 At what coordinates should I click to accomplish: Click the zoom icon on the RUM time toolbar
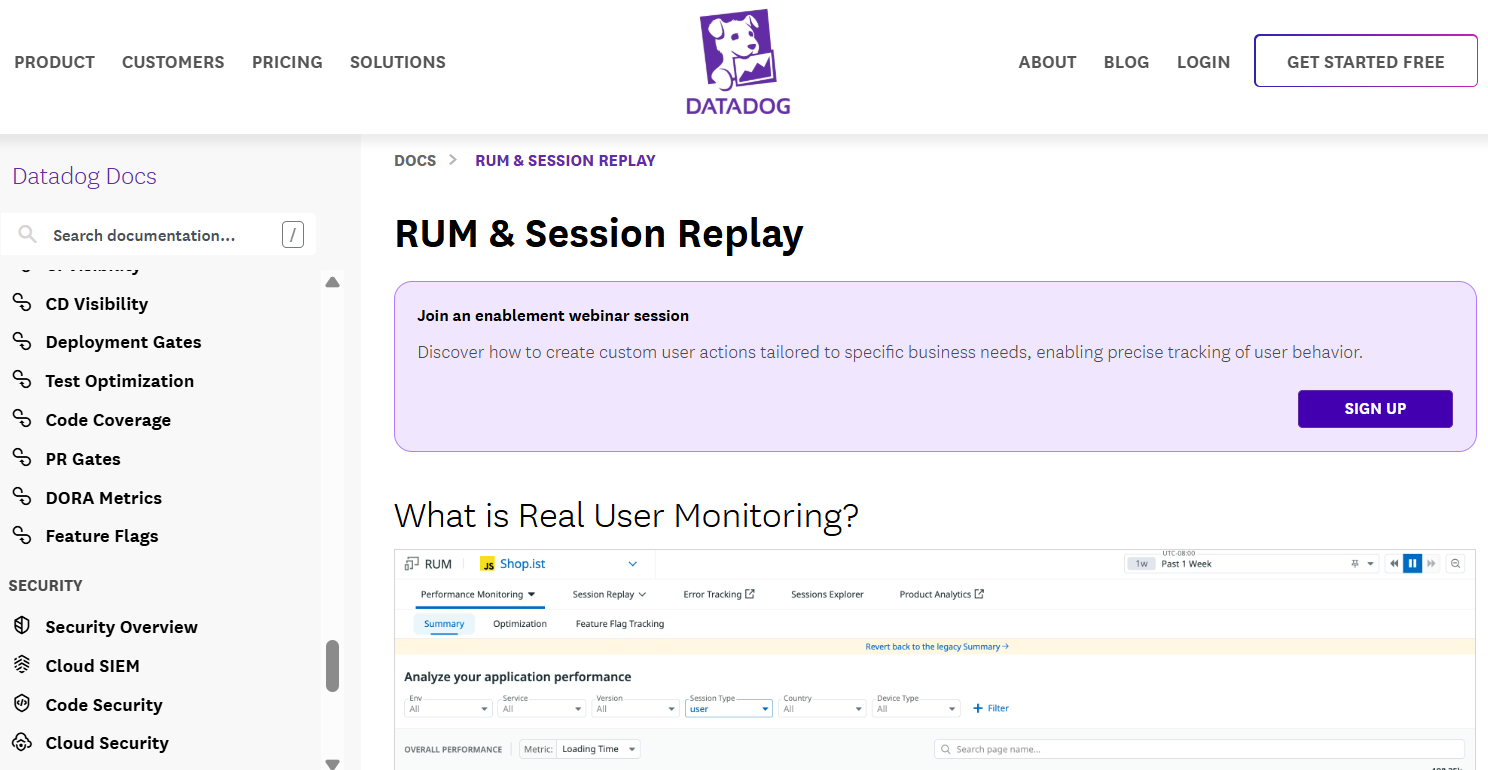1455,563
